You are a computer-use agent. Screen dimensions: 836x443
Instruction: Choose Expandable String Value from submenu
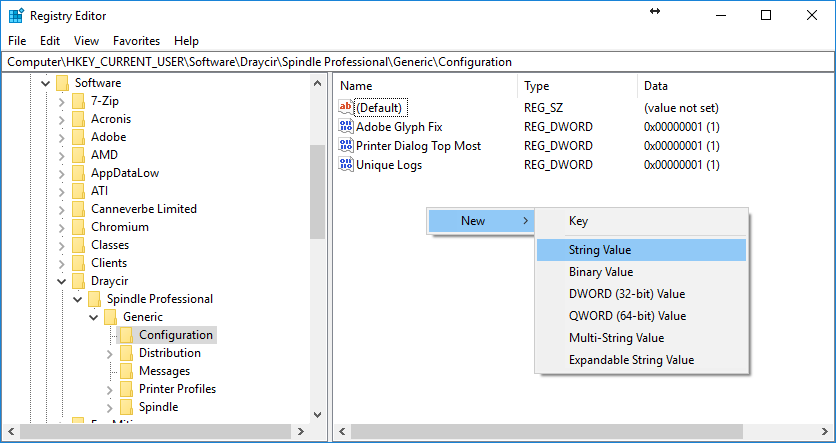coord(641,360)
